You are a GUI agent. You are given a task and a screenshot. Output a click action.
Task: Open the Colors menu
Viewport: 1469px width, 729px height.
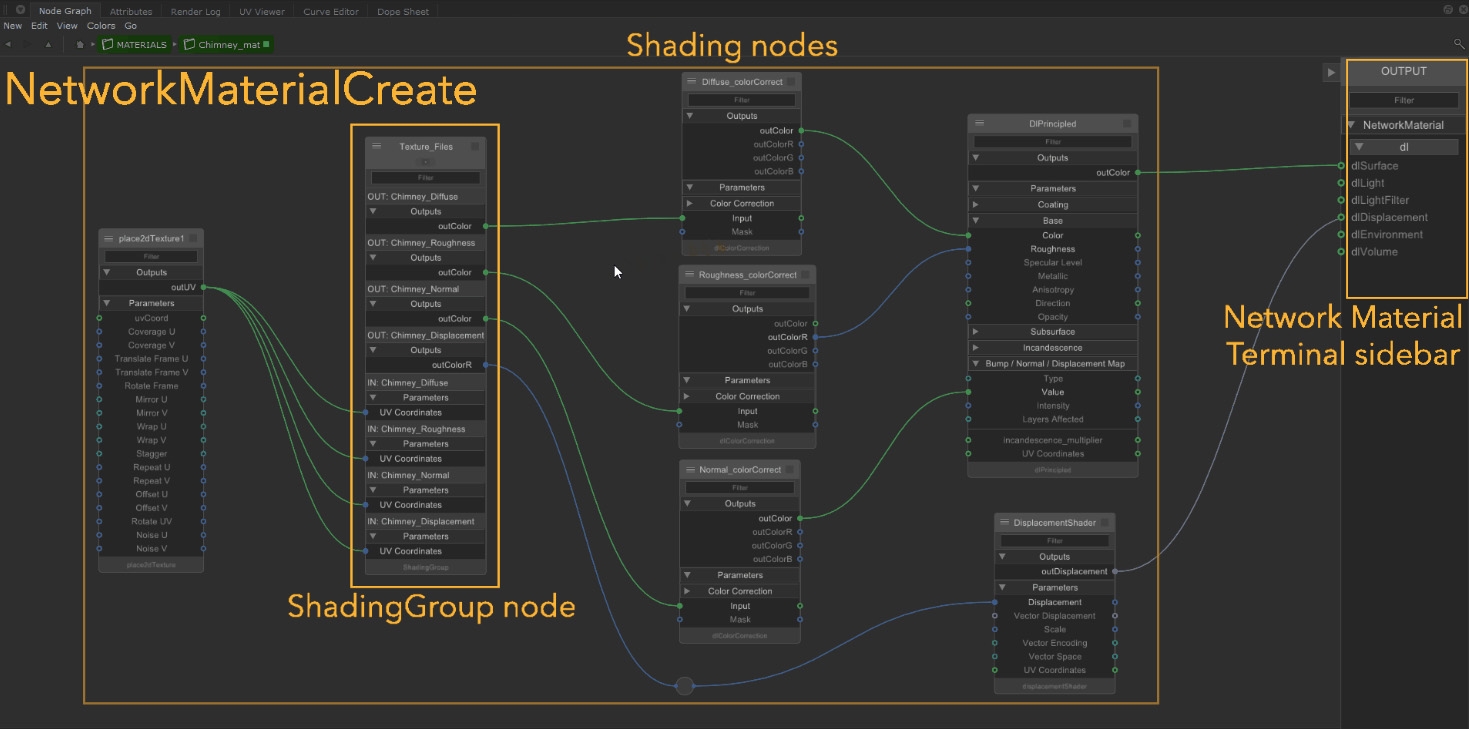[101, 26]
